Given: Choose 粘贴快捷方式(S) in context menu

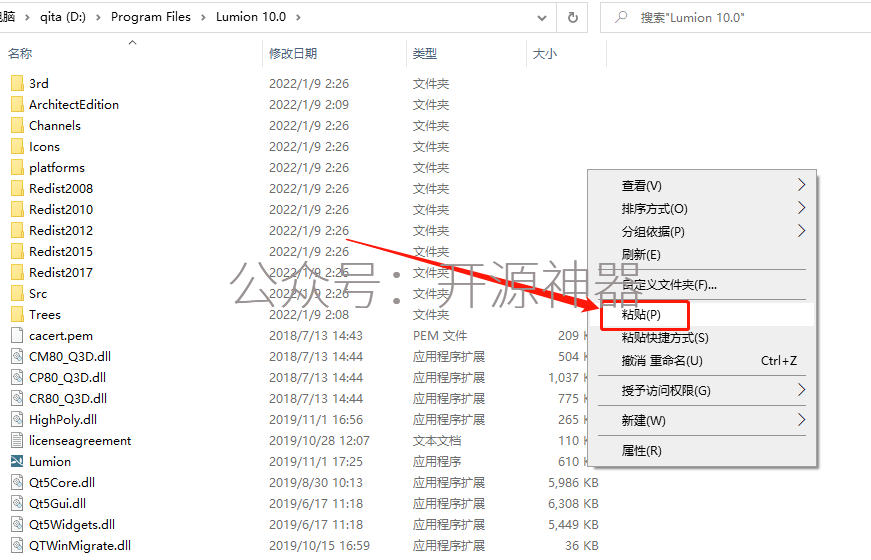Looking at the screenshot, I should coord(702,338).
